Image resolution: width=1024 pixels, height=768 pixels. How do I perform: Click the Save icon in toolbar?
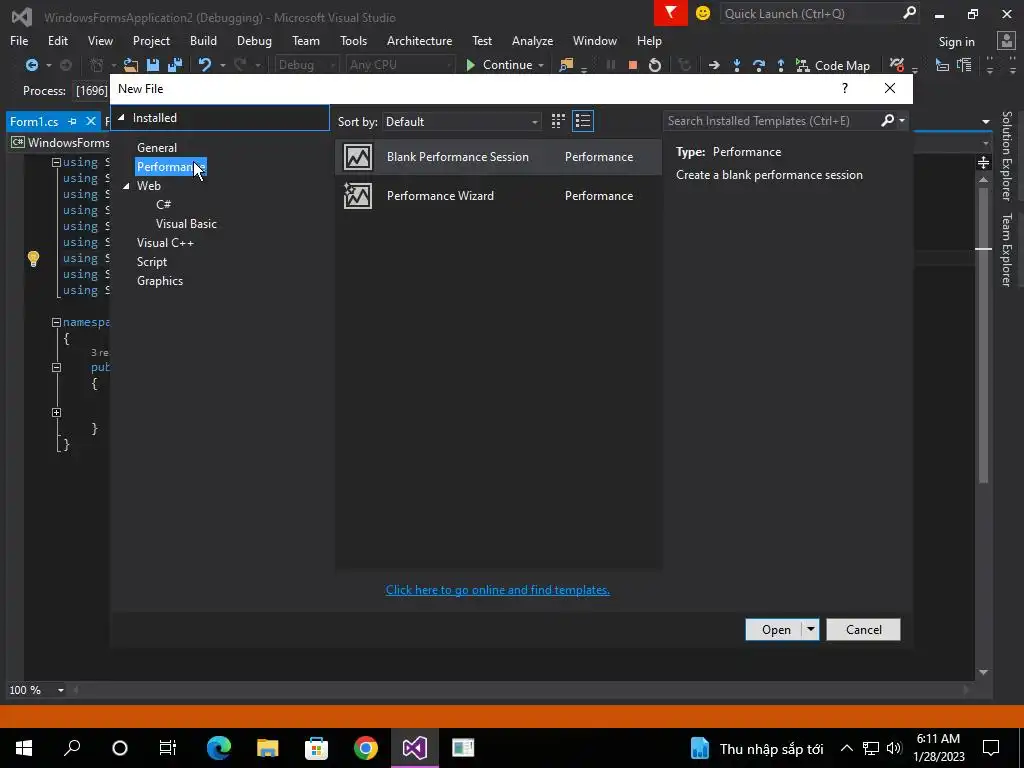click(x=153, y=65)
